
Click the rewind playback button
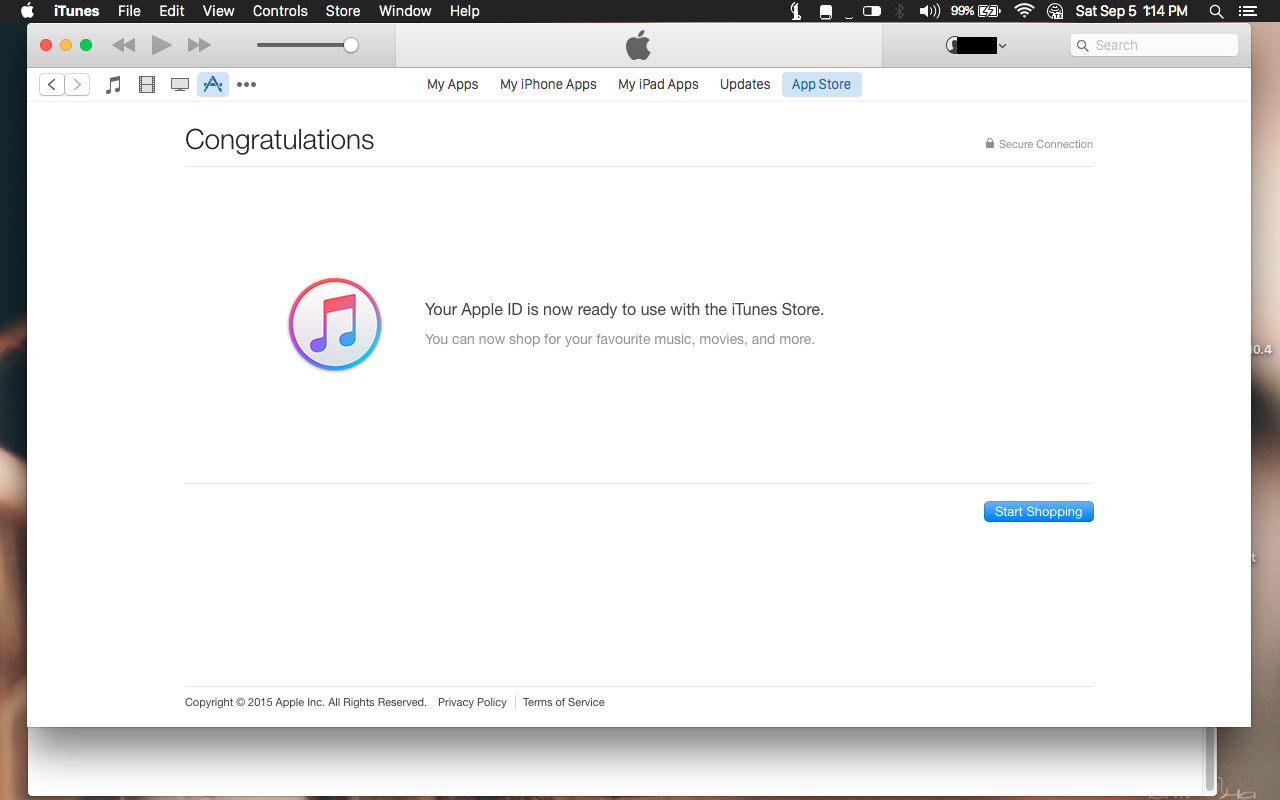tap(123, 45)
